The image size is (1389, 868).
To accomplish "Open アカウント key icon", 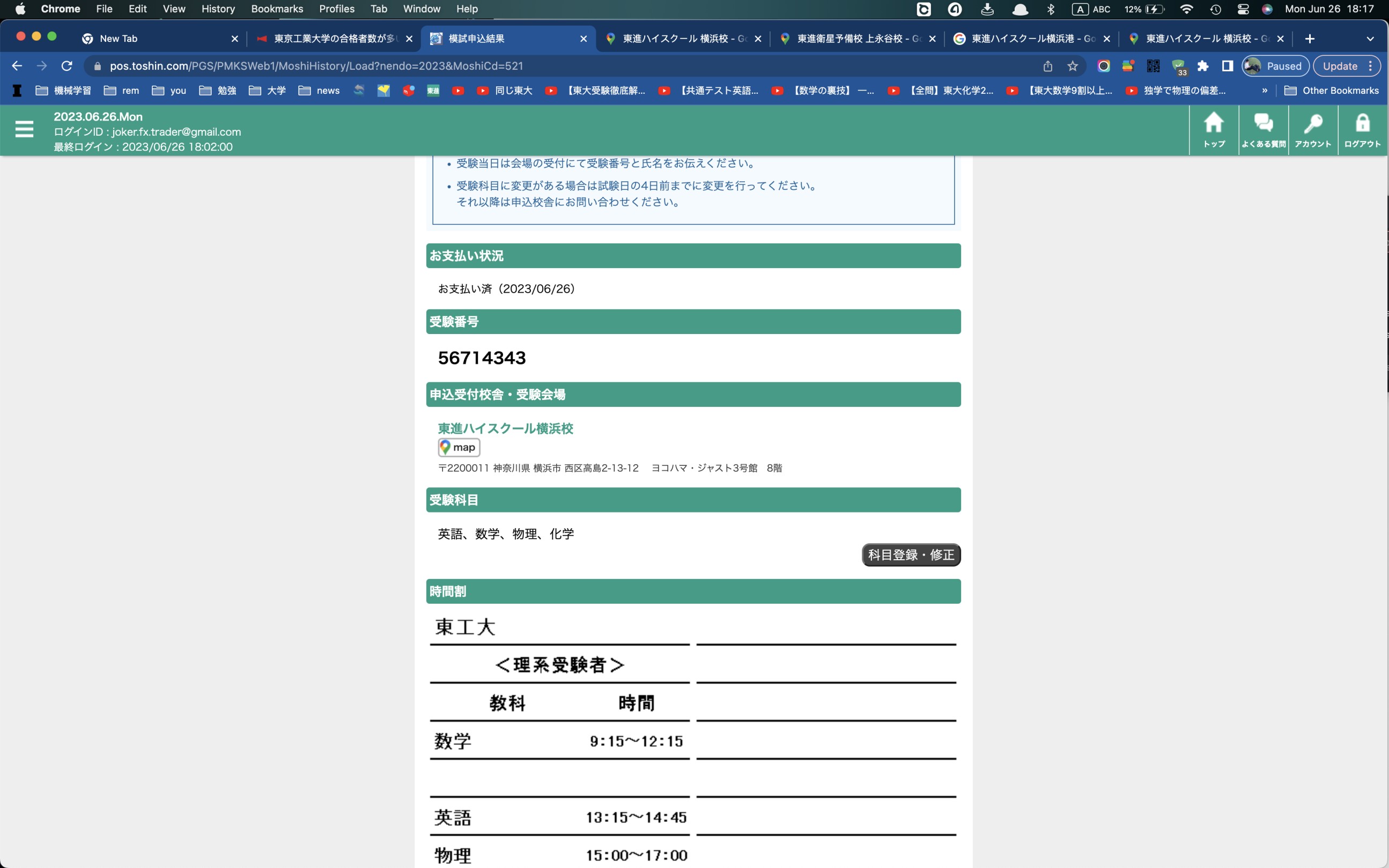I will pos(1313,130).
